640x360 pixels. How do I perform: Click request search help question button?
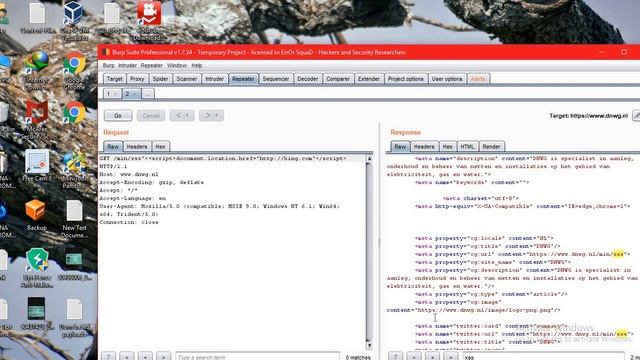[x=108, y=357]
